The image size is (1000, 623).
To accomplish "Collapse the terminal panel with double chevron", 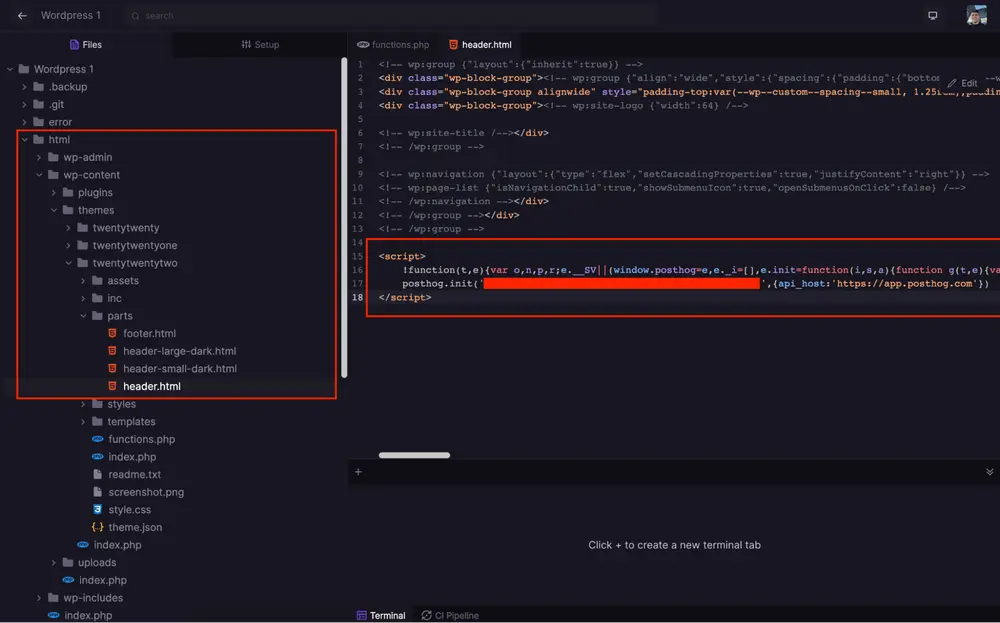I will click(x=989, y=472).
